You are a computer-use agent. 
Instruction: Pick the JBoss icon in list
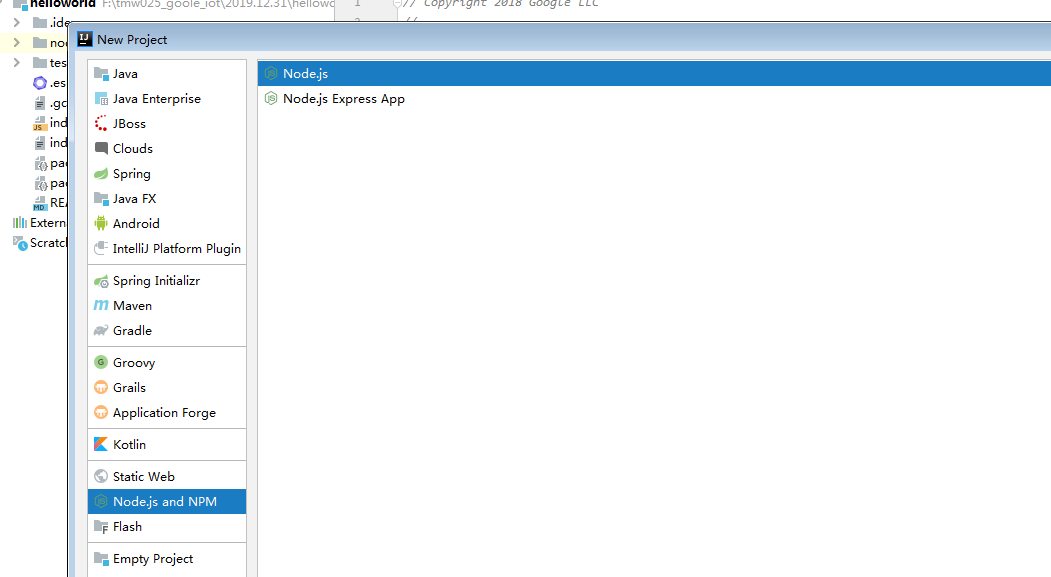coord(101,123)
